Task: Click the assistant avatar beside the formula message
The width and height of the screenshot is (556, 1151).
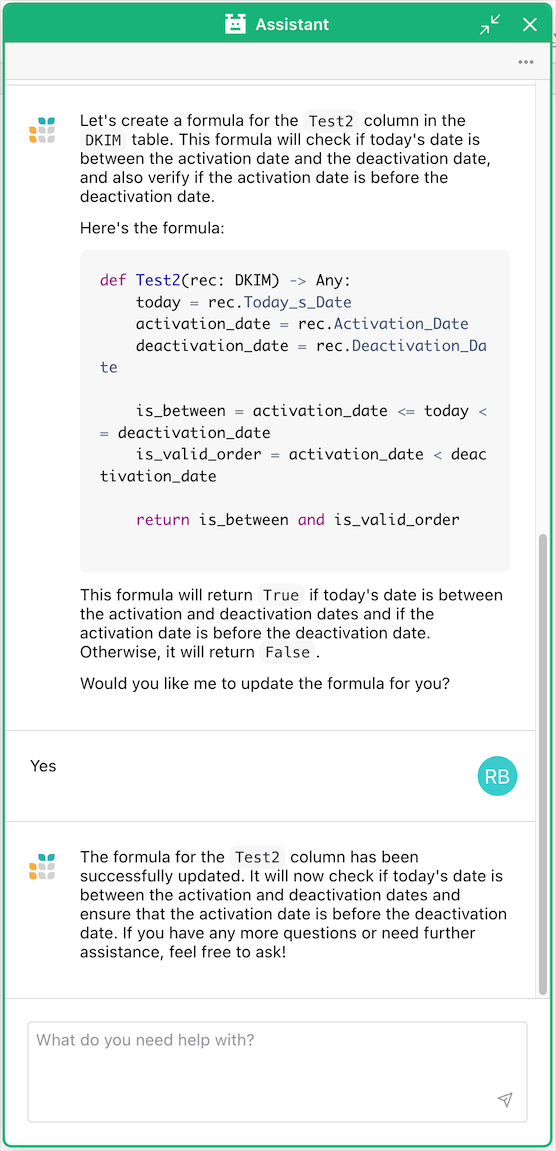Action: 43,129
